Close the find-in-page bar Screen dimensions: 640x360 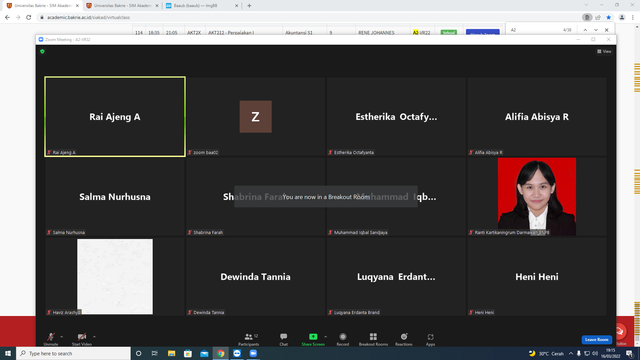(x=607, y=30)
